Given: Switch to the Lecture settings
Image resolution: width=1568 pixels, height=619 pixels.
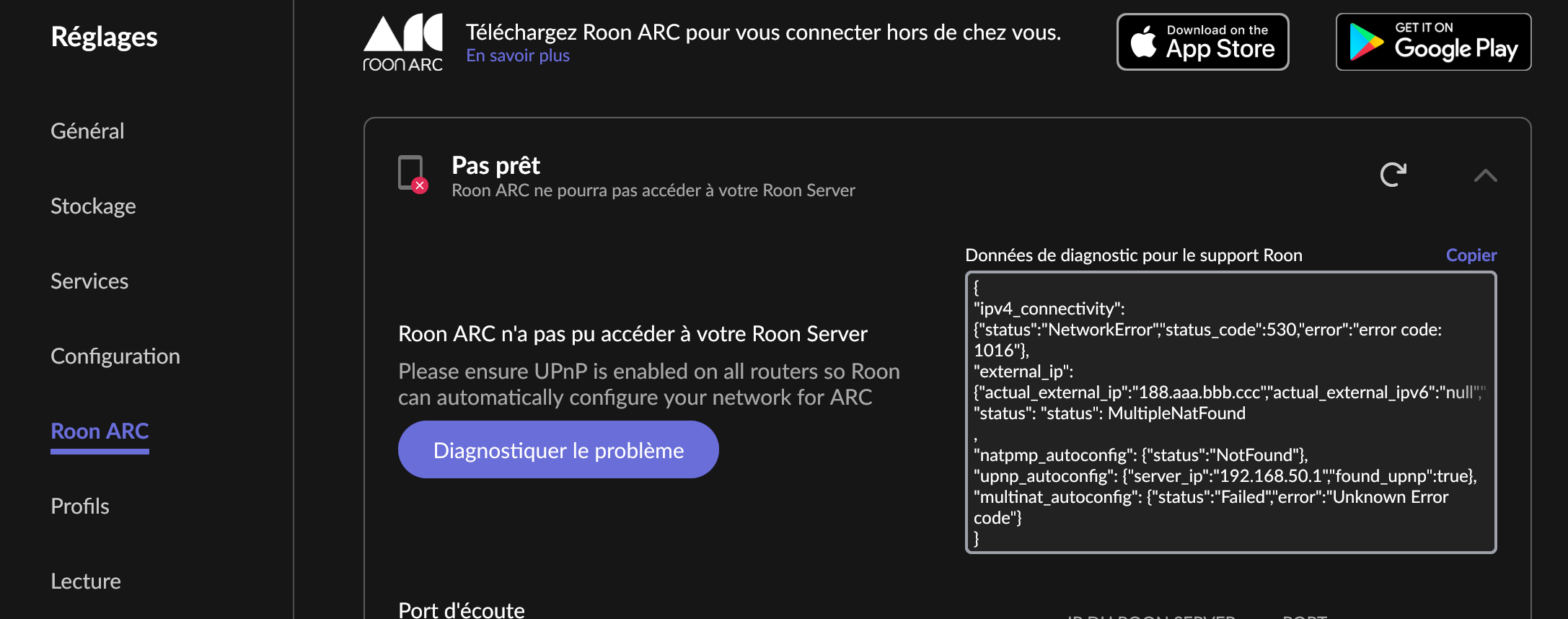Looking at the screenshot, I should tap(86, 581).
